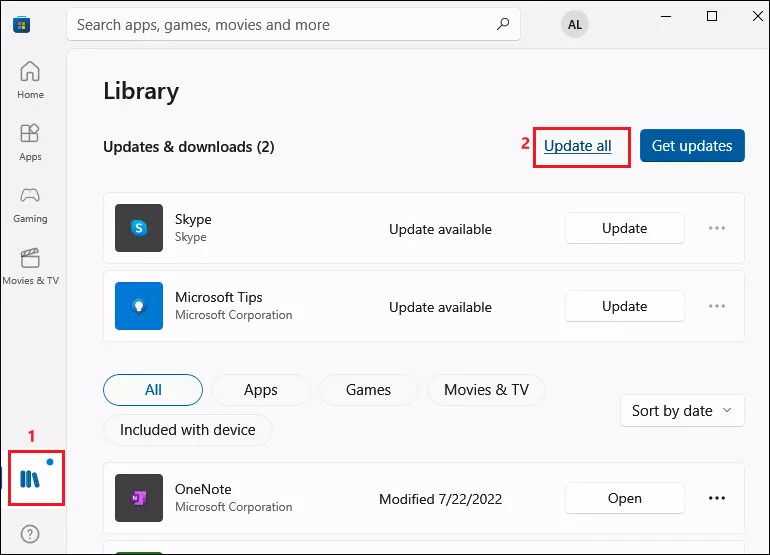Image resolution: width=770 pixels, height=555 pixels.
Task: Click Modified 7/22/2022 text
Action: click(440, 499)
